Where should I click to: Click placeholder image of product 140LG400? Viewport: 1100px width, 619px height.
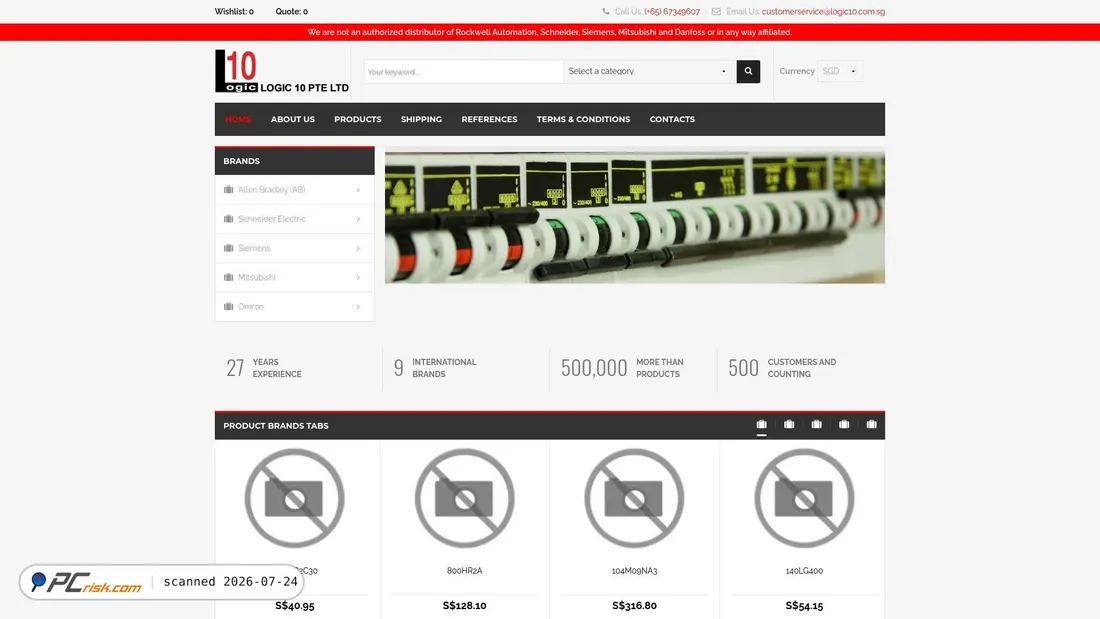pos(804,498)
